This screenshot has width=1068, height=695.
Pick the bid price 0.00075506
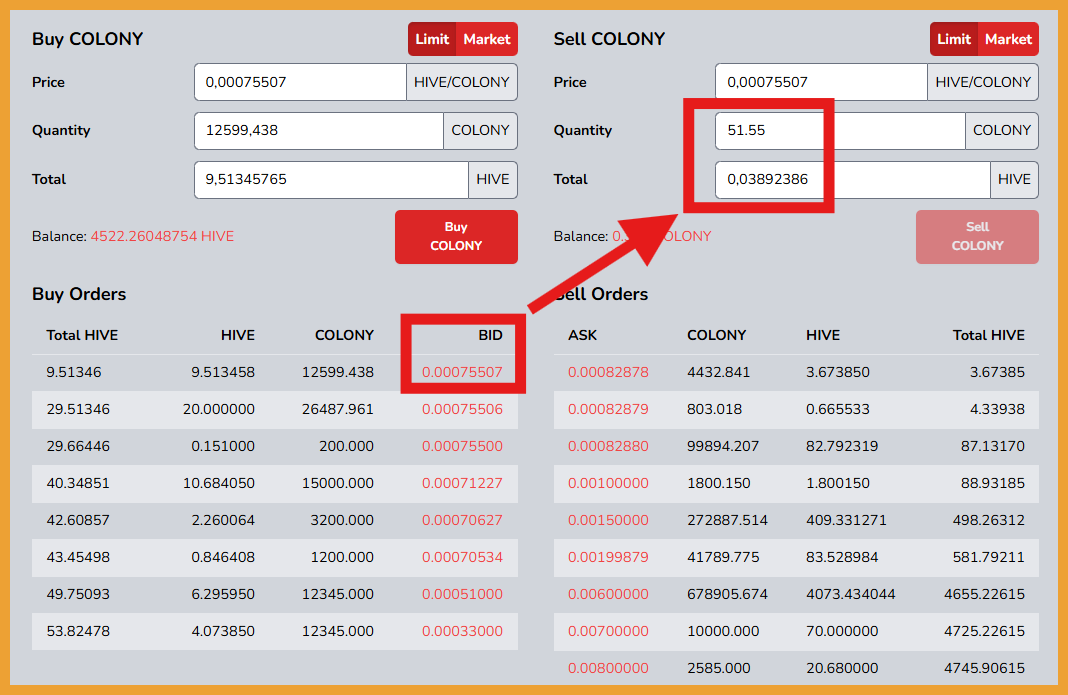(462, 409)
